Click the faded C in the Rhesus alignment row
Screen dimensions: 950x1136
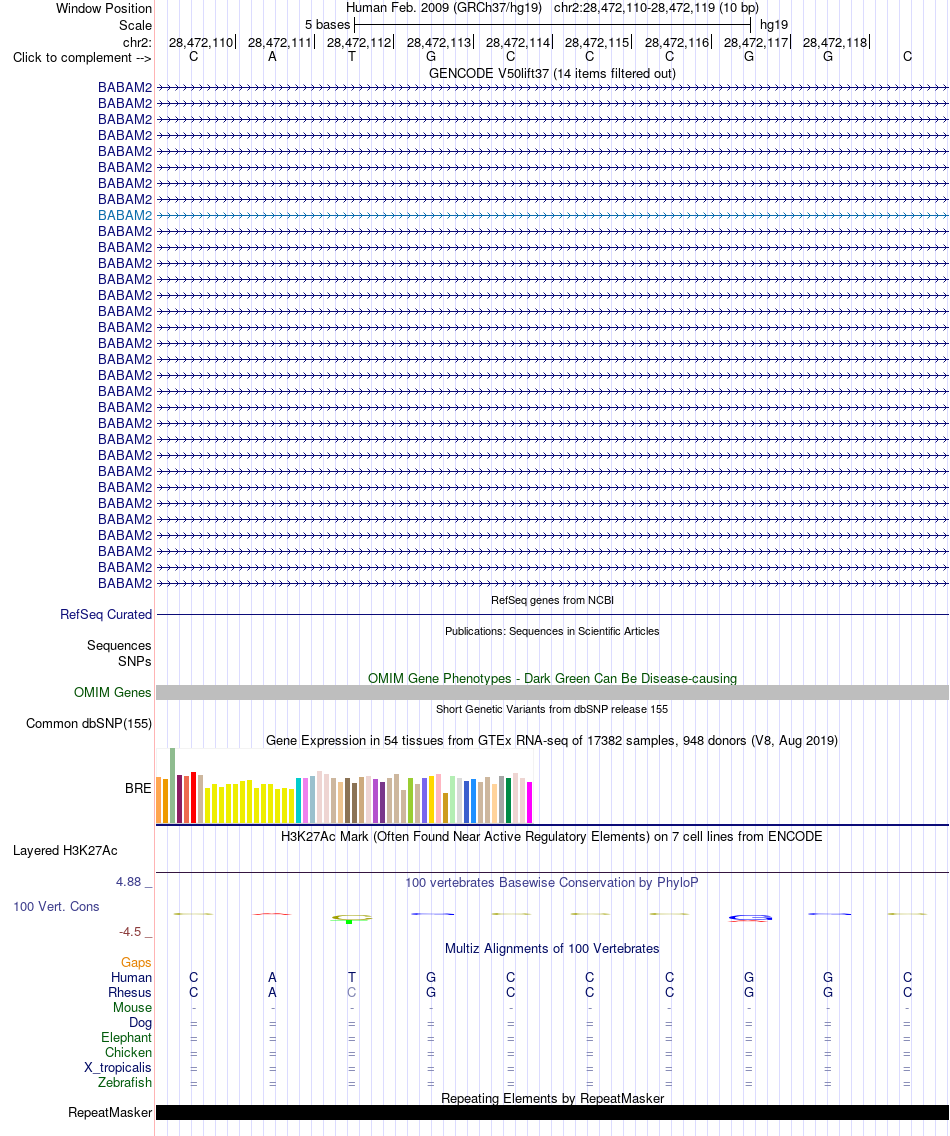tap(351, 993)
